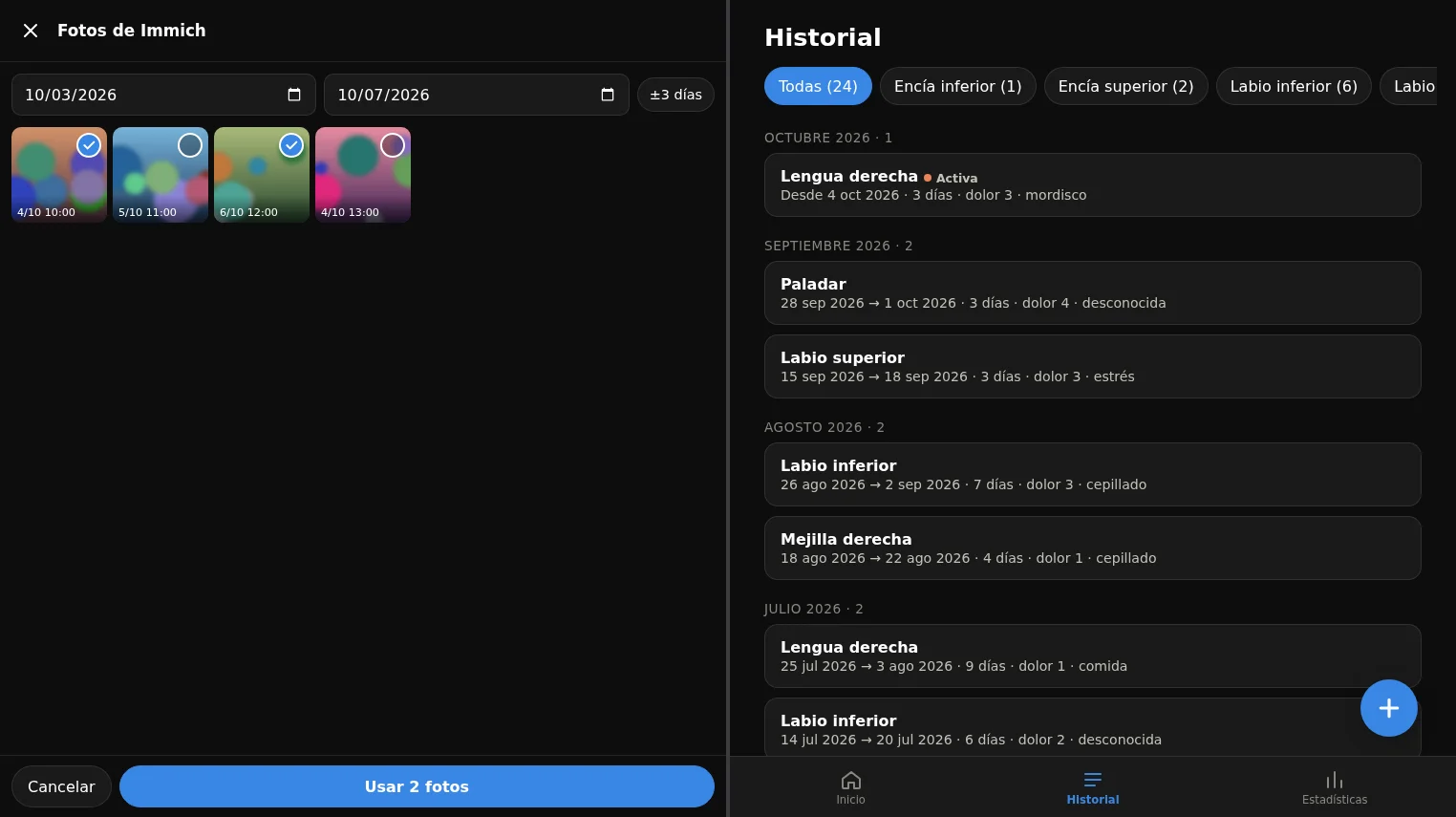The width and height of the screenshot is (1456, 817).
Task: Add new entry with plus button
Action: [1389, 708]
